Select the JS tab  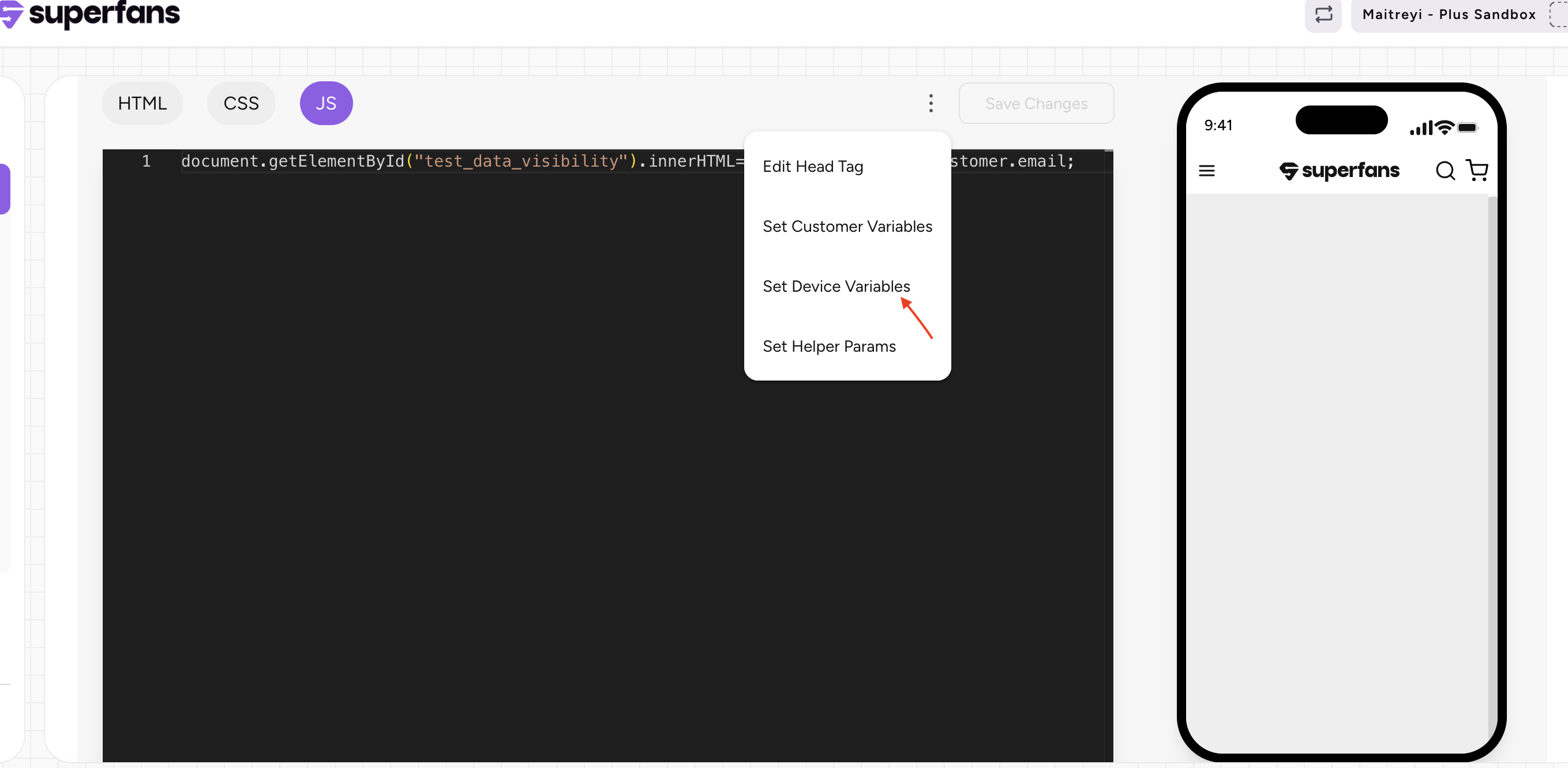[x=325, y=103]
